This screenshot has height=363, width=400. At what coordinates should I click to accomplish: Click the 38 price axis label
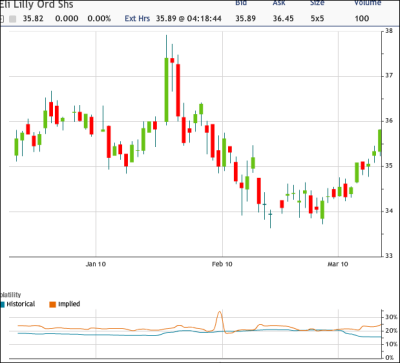389,31
